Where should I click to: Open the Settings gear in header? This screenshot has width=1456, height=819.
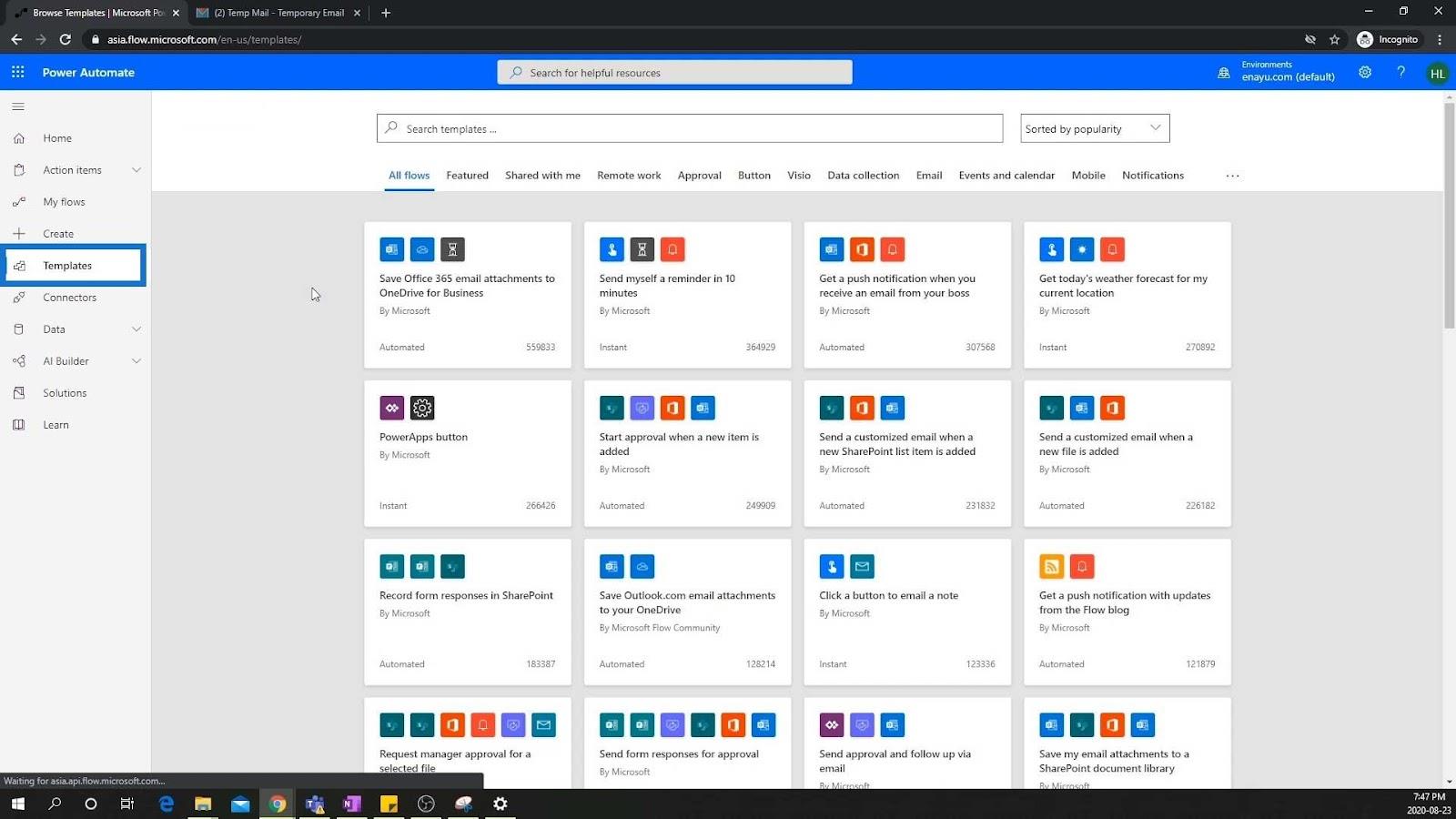click(1365, 72)
